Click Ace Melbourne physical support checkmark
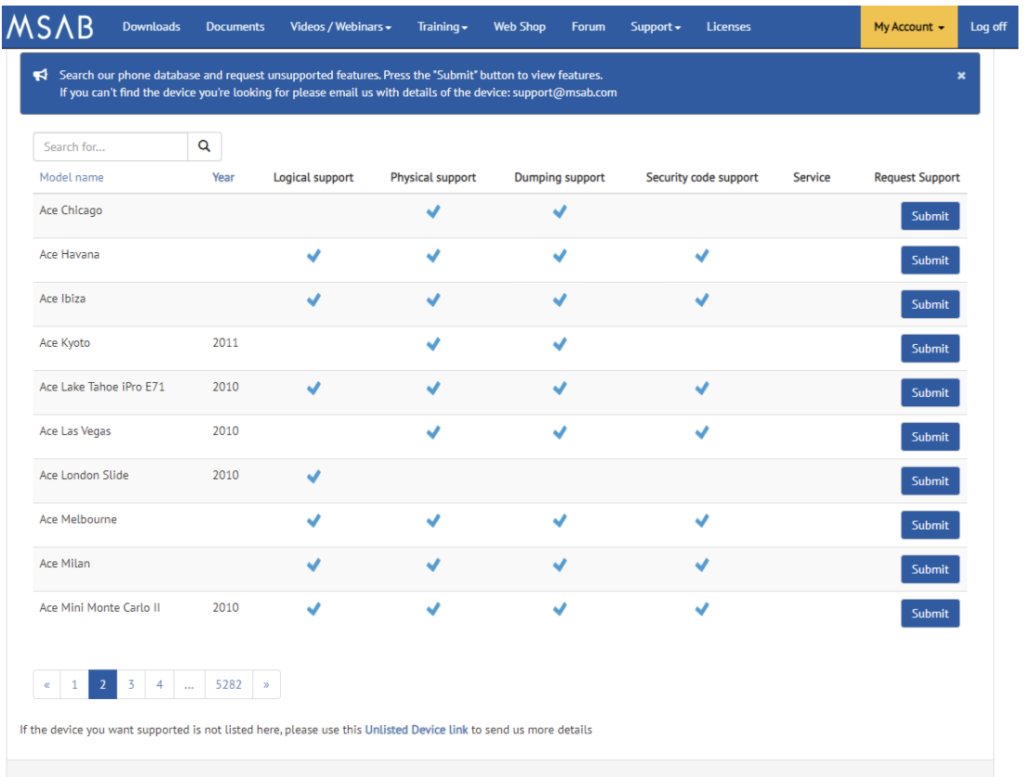The width and height of the screenshot is (1024, 777). (x=433, y=520)
